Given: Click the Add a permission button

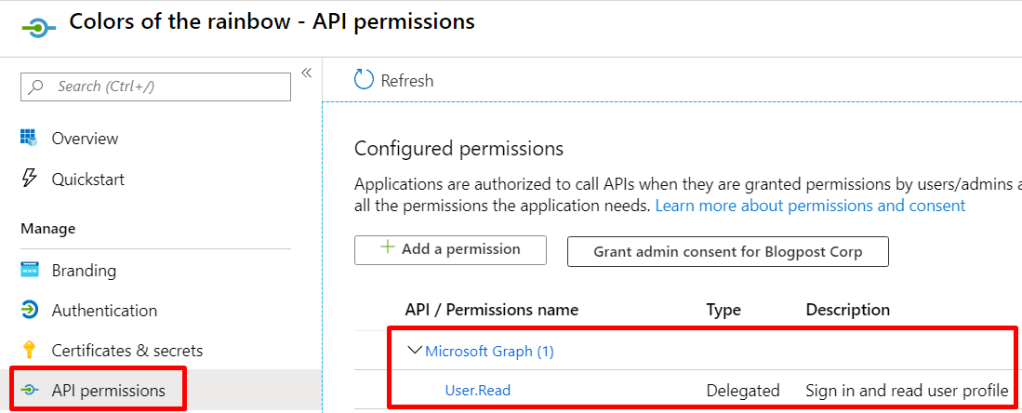Looking at the screenshot, I should (x=450, y=250).
